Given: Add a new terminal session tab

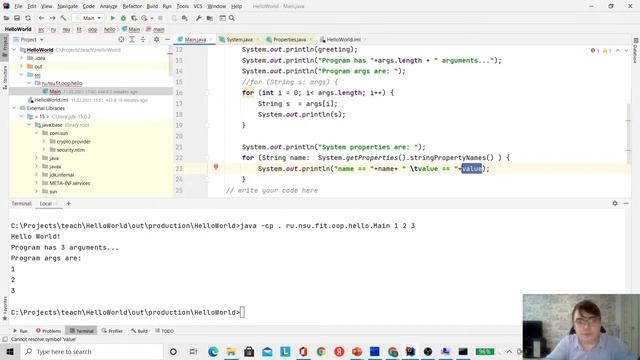Looking at the screenshot, I should click(x=69, y=203).
